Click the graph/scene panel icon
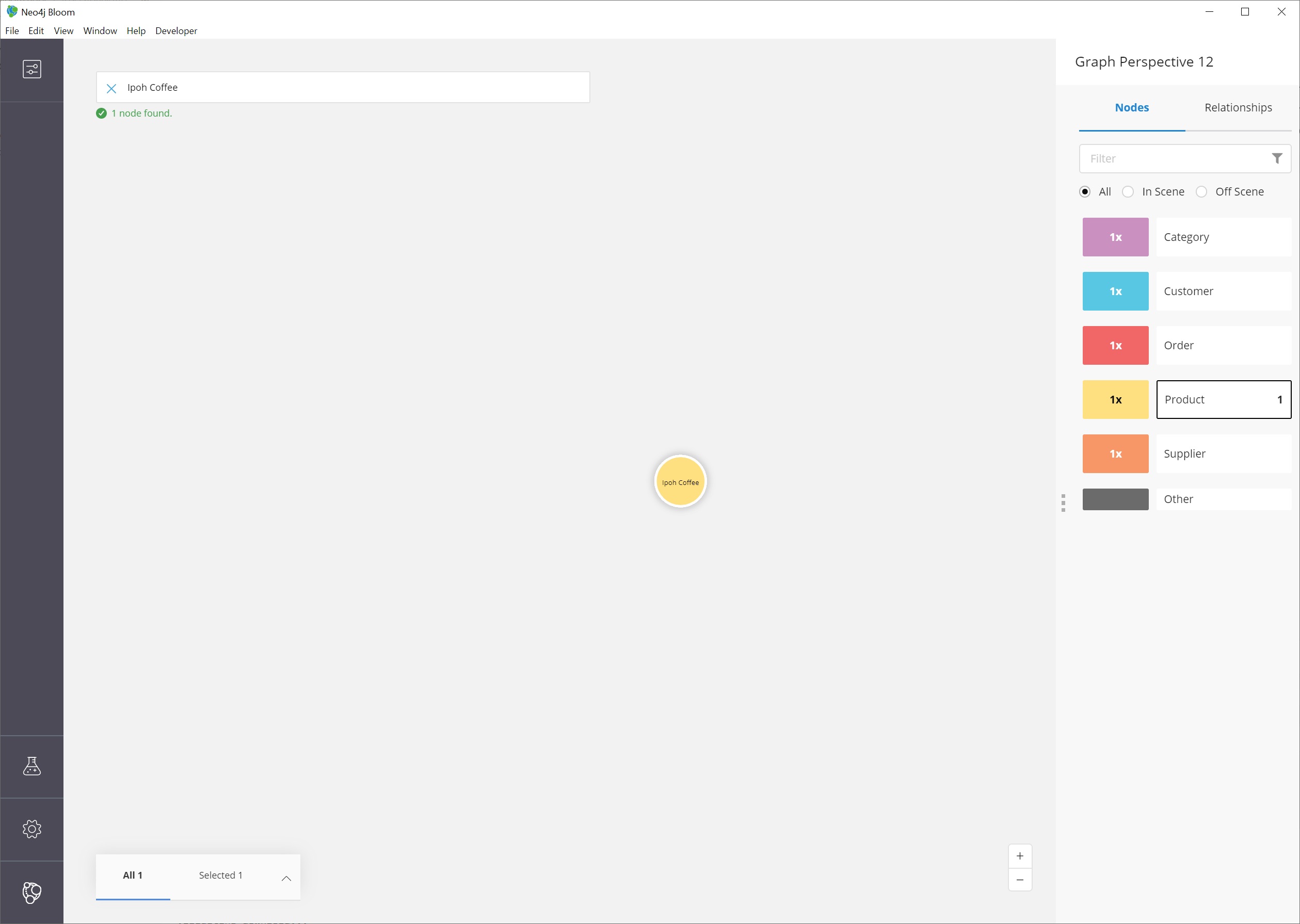Image resolution: width=1300 pixels, height=924 pixels. tap(31, 69)
